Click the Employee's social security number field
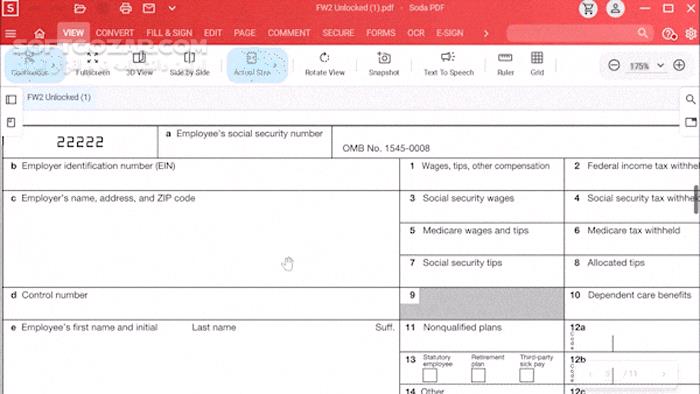The width and height of the screenshot is (700, 394). tap(245, 142)
